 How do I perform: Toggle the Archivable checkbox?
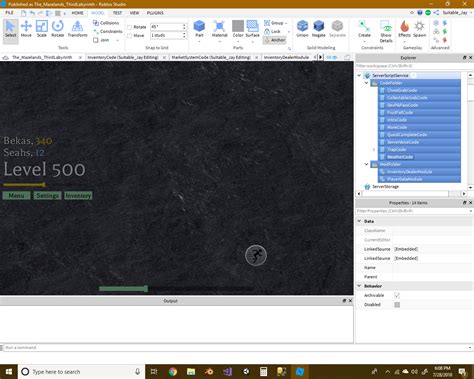pyautogui.click(x=397, y=295)
